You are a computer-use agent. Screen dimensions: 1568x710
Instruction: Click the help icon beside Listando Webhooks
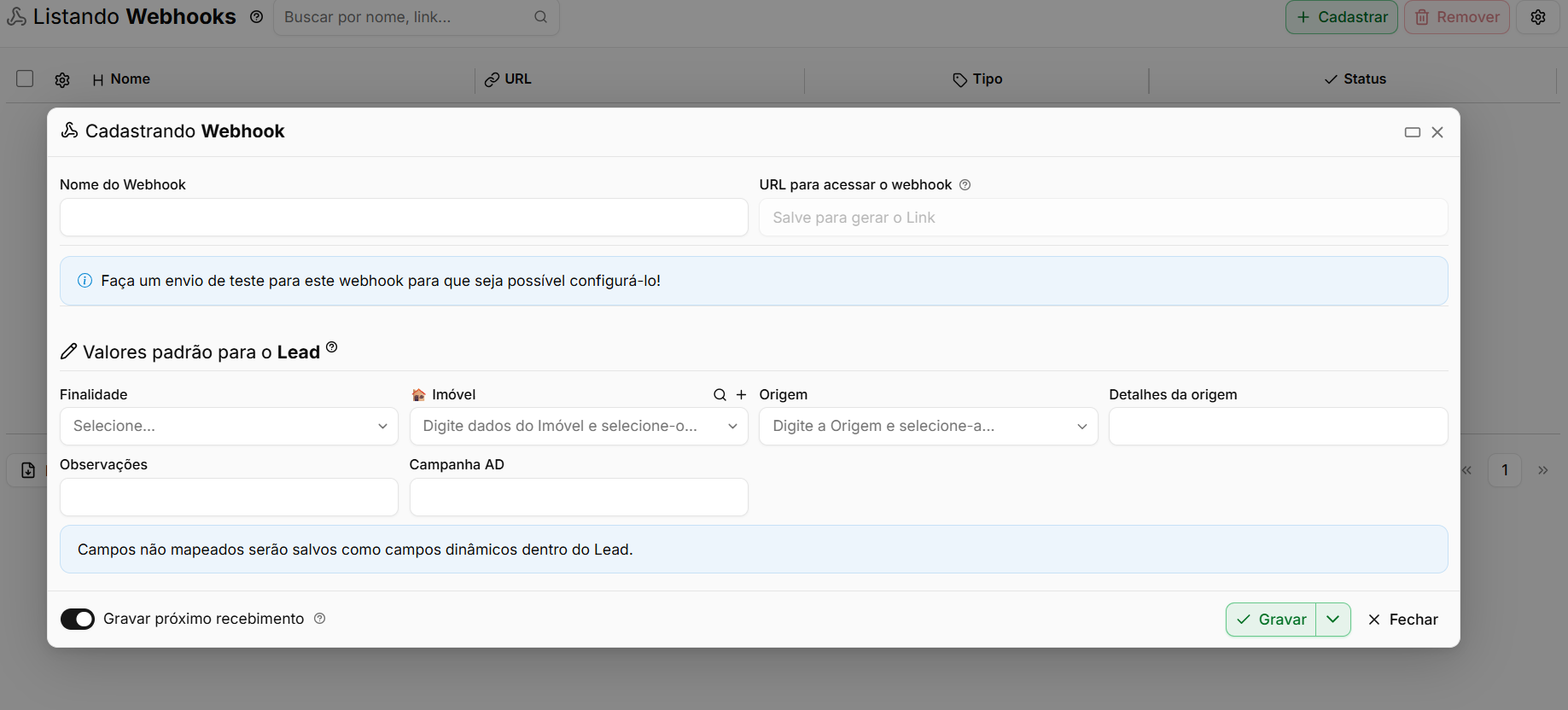pos(256,17)
